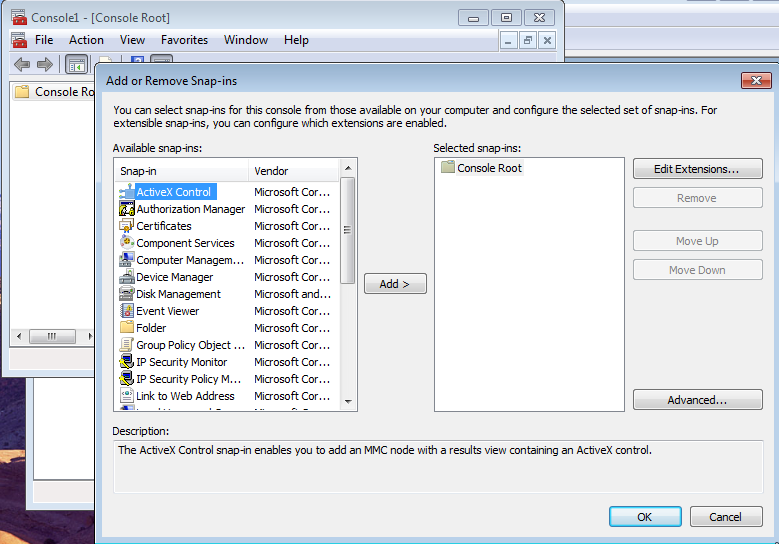Click the Edit Extensions... button
779x544 pixels.
[x=697, y=169]
